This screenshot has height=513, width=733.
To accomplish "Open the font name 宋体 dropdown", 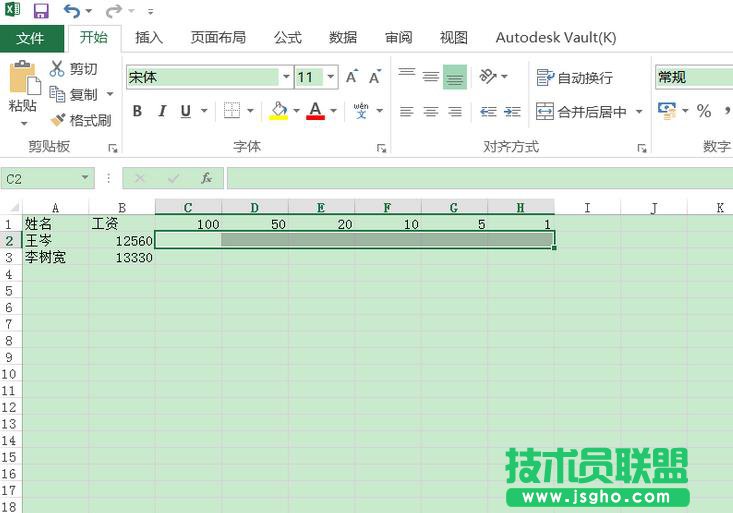I will click(286, 77).
